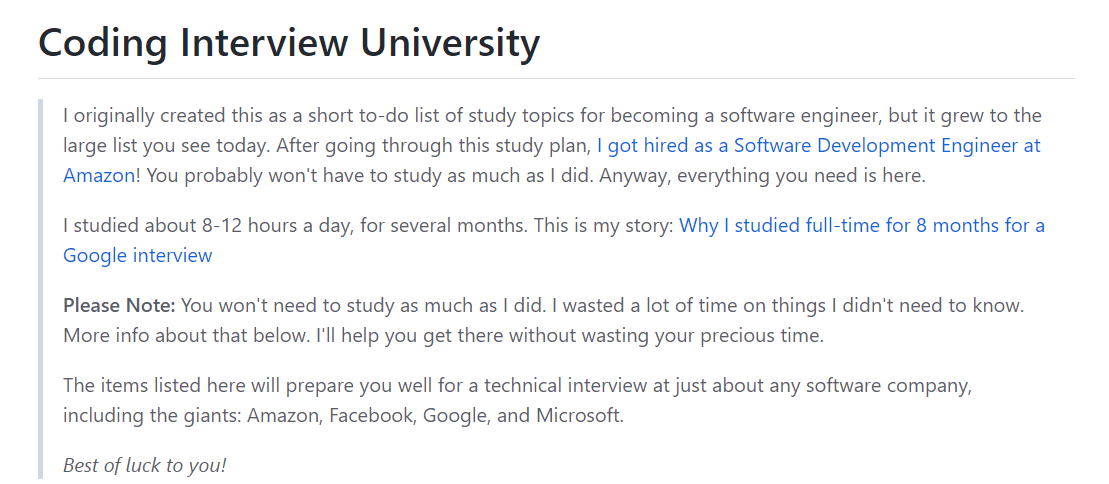1109x484 pixels.
Task: Click the text 'I studied about 8-12 hours a day'
Action: click(205, 226)
